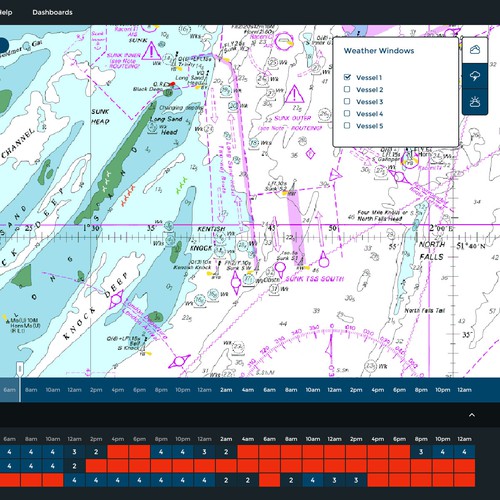This screenshot has width=500, height=500.
Task: Click the 3 under 12am in third table row
Action: click(334, 480)
